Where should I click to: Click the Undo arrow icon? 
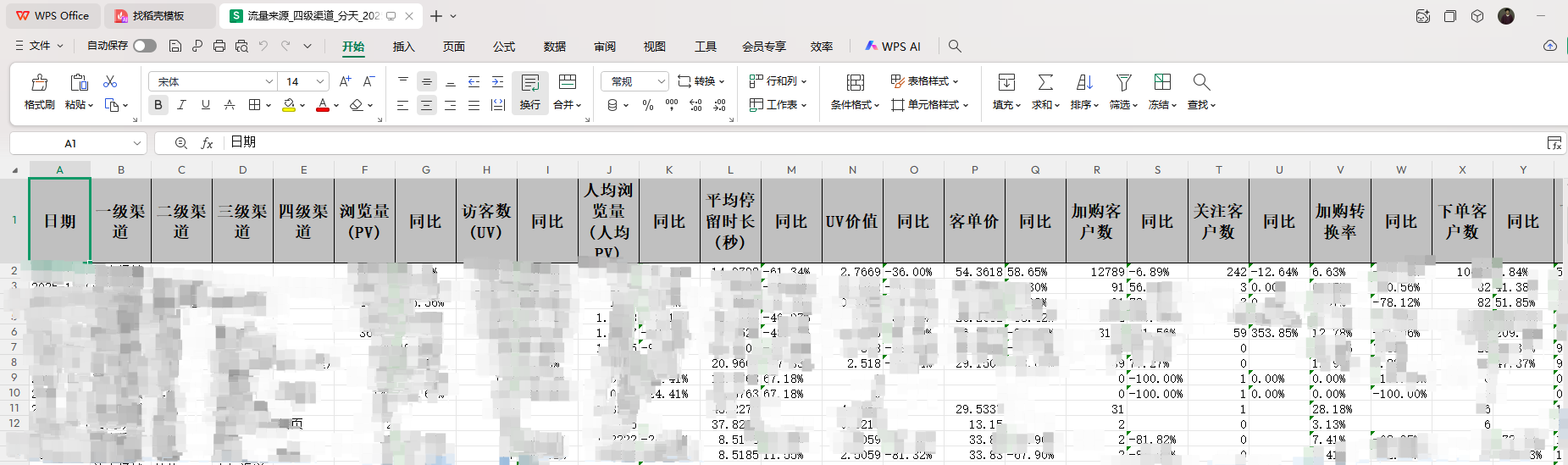click(x=263, y=46)
